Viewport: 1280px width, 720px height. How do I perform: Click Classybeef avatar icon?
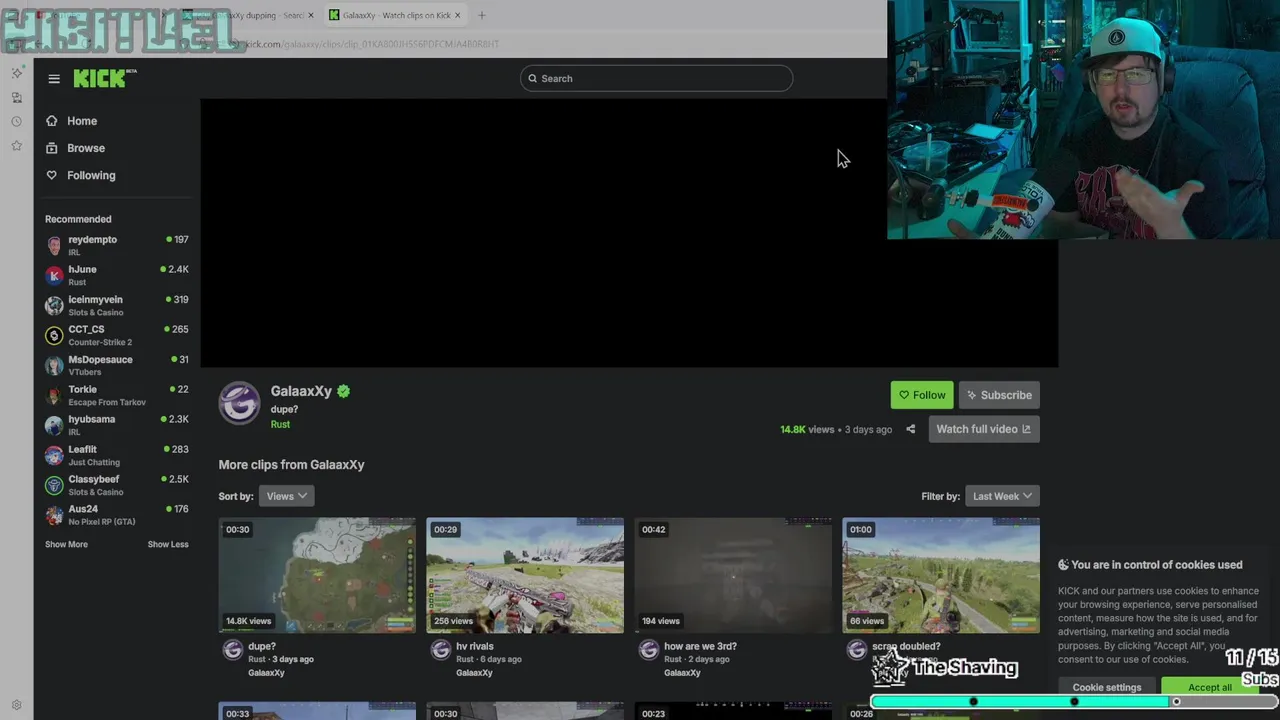click(x=54, y=485)
